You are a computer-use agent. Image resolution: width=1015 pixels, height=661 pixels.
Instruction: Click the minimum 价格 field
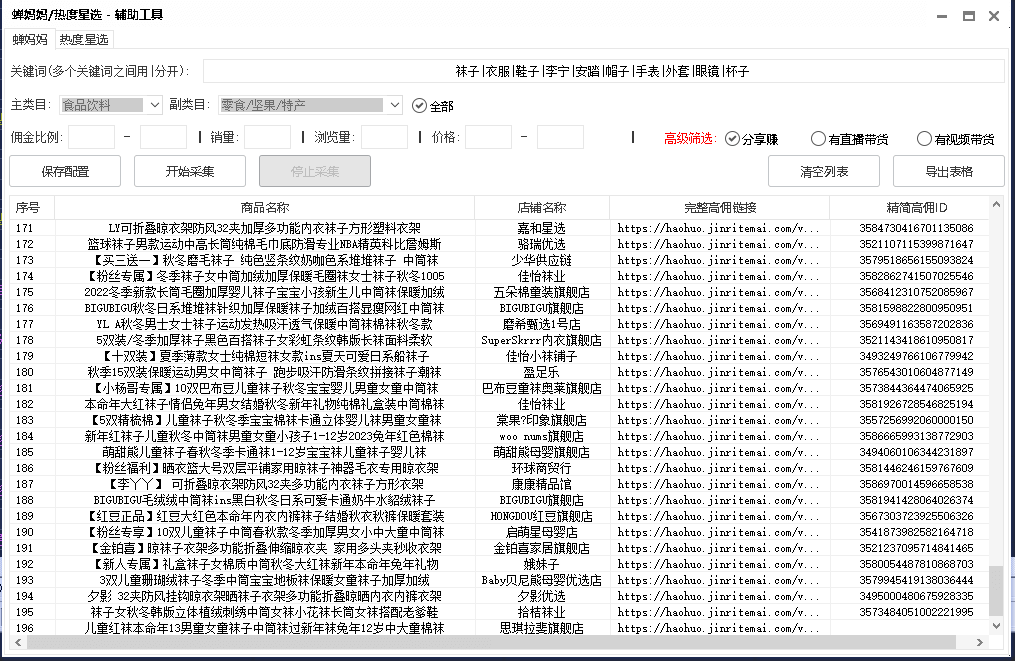point(489,137)
